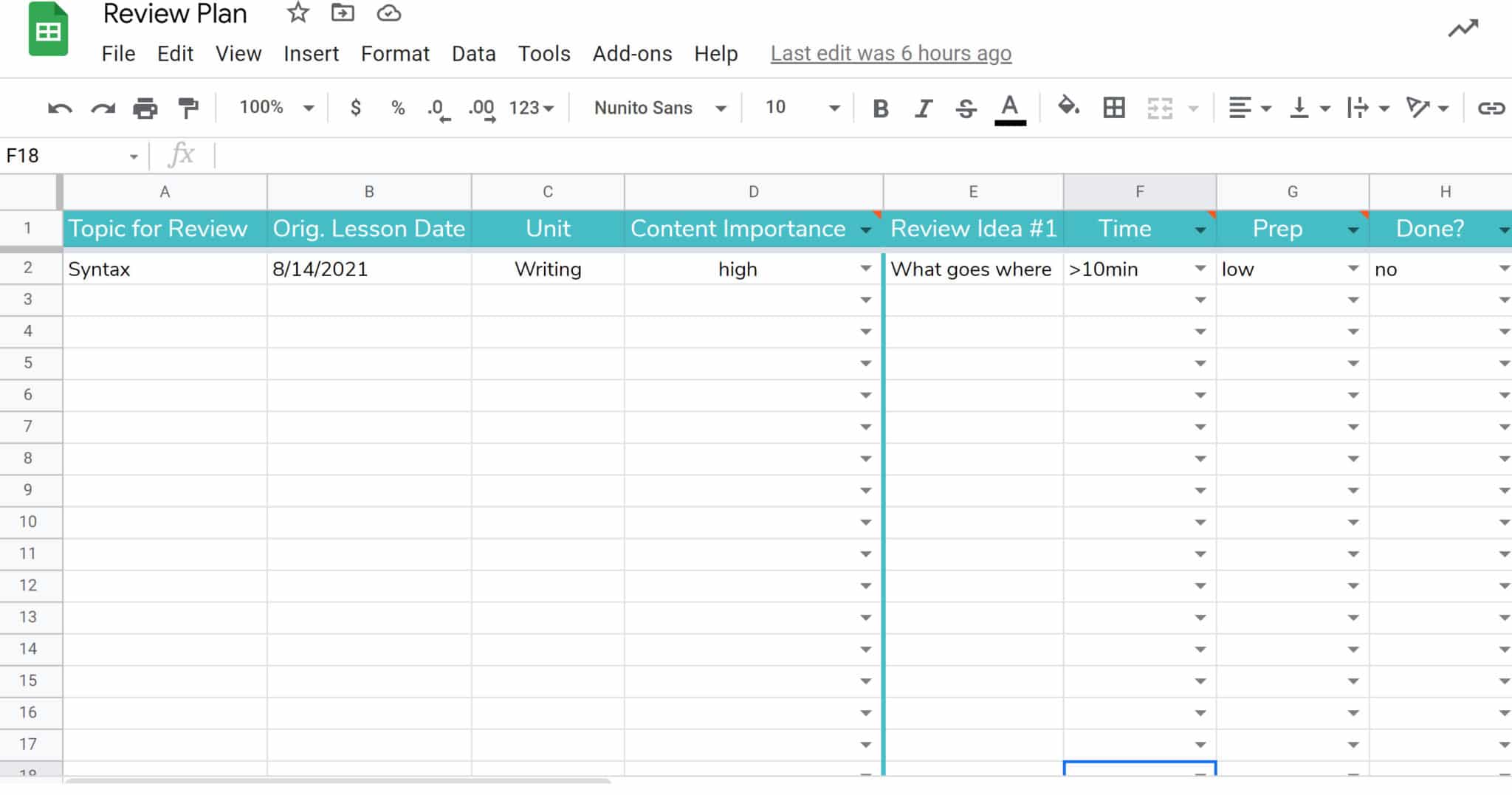Click the undo arrow icon
This screenshot has height=795, width=1512.
tap(60, 109)
